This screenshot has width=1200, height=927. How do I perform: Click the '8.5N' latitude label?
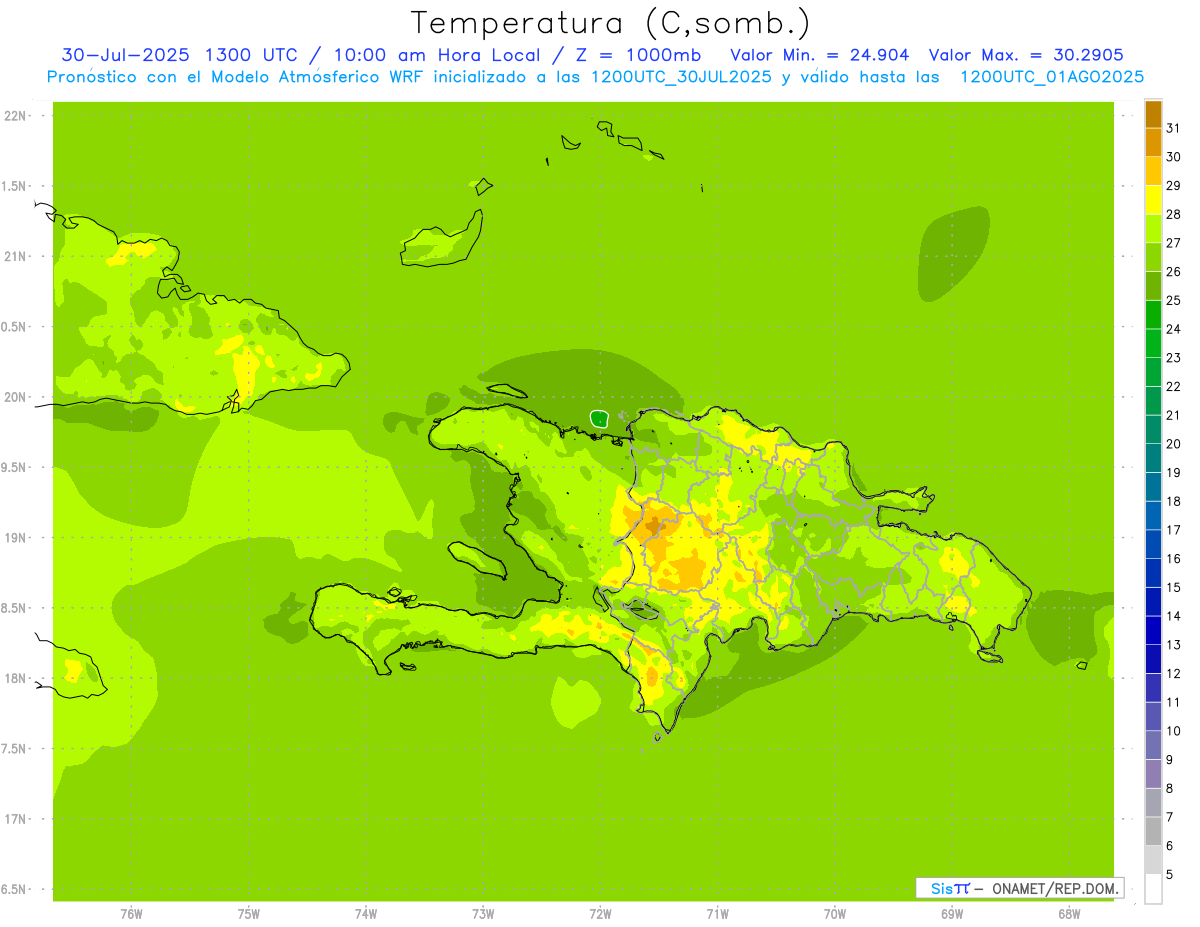[x=15, y=608]
